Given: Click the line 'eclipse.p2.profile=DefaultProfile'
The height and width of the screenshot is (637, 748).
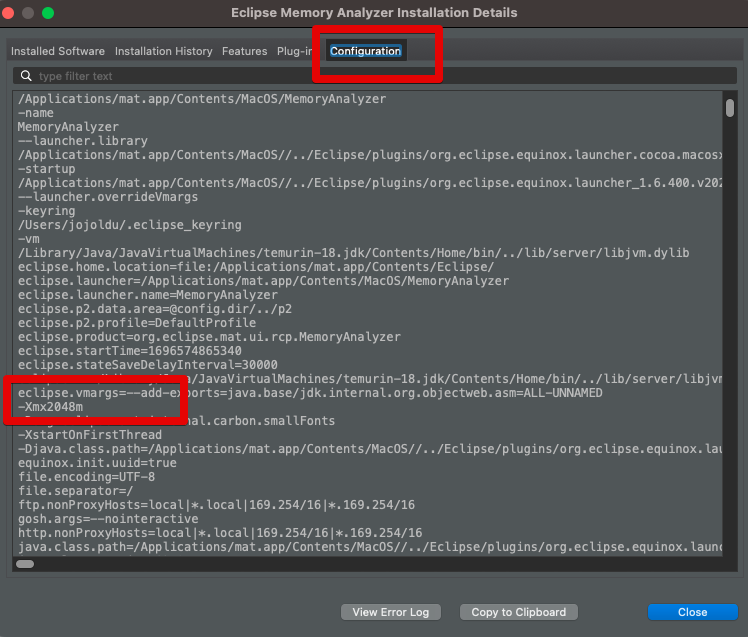Looking at the screenshot, I should coord(137,323).
